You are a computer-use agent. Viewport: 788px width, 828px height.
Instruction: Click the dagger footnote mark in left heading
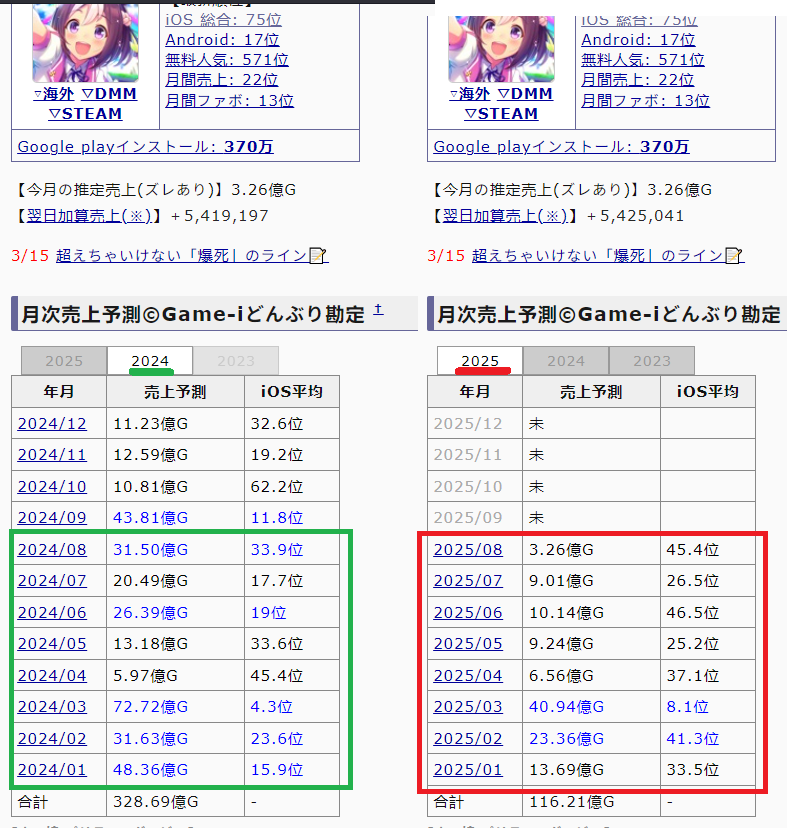coord(378,310)
